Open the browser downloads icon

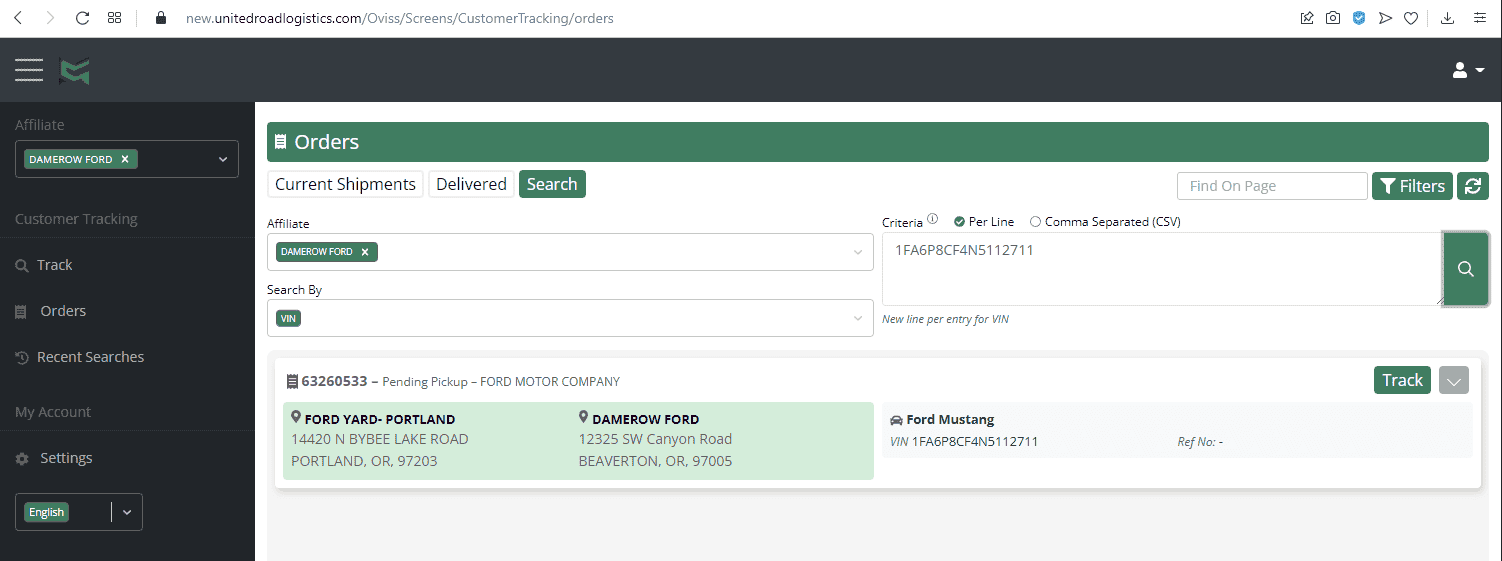click(1447, 18)
